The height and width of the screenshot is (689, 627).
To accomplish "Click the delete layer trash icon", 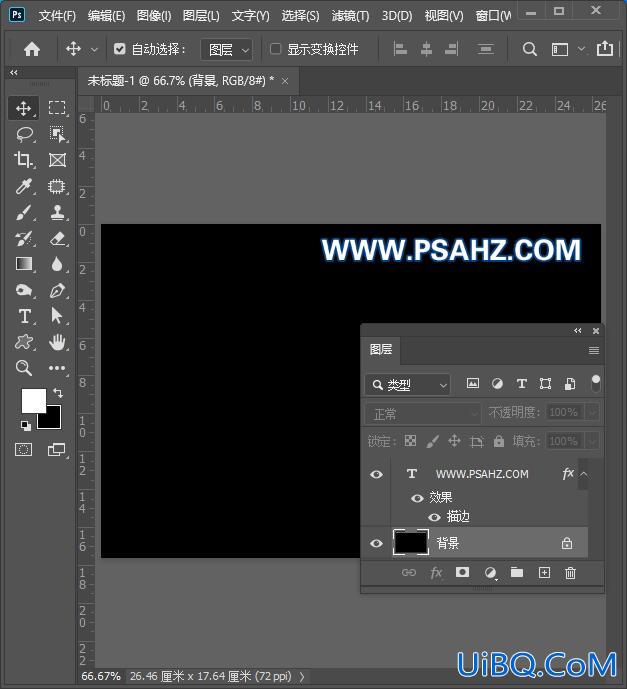I will coord(570,573).
